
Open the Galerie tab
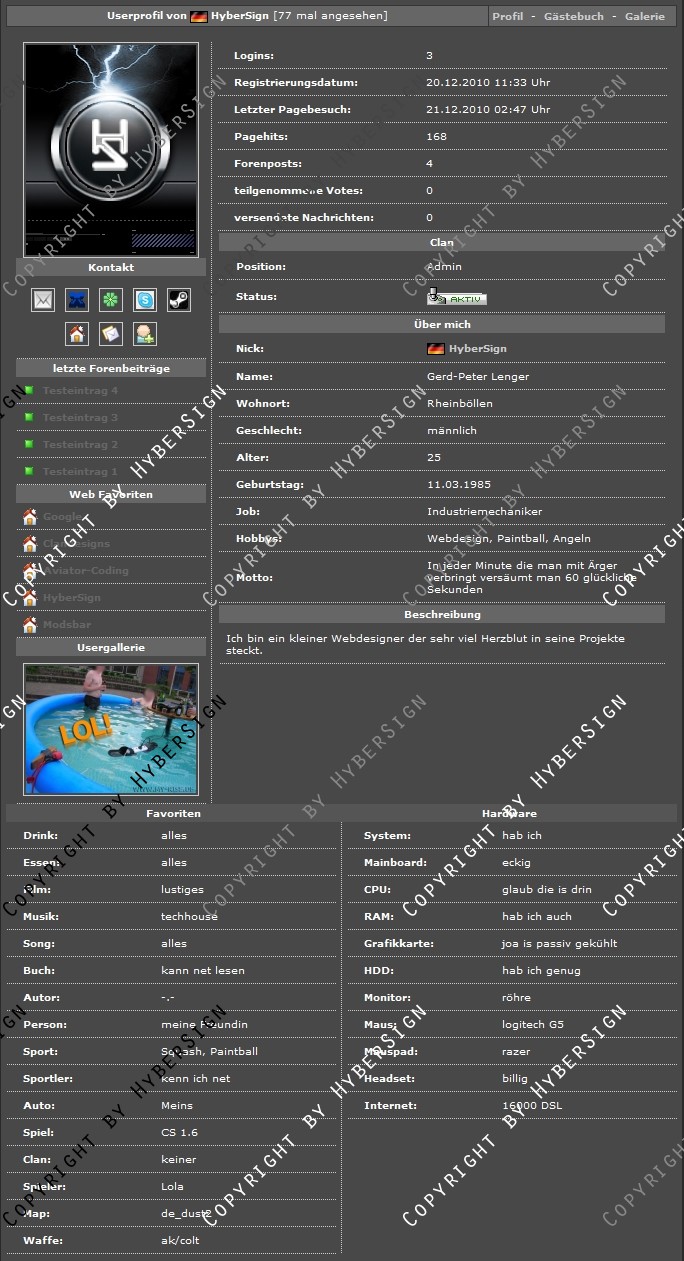(644, 17)
